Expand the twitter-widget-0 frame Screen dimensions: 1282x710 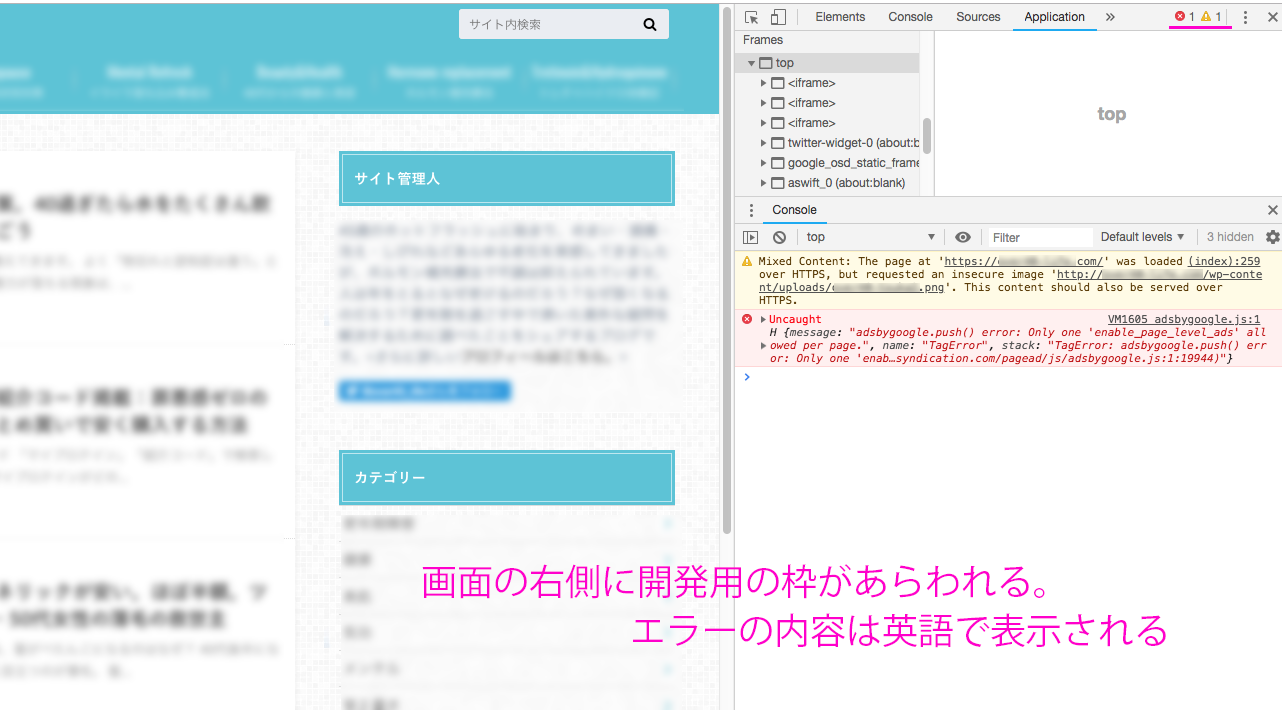764,143
